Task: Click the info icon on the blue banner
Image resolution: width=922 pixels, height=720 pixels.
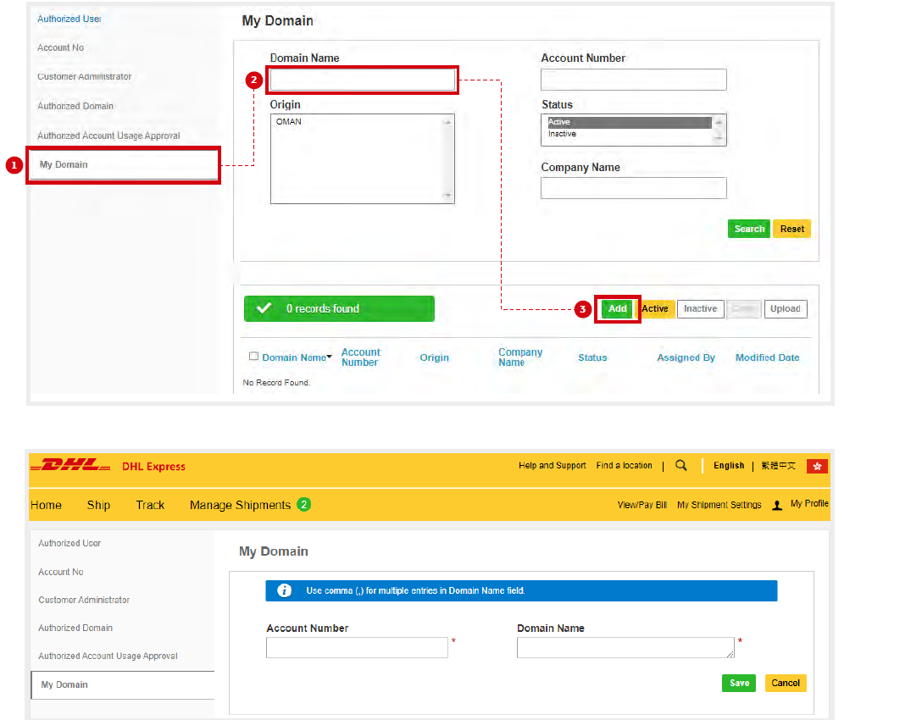Action: click(x=283, y=591)
